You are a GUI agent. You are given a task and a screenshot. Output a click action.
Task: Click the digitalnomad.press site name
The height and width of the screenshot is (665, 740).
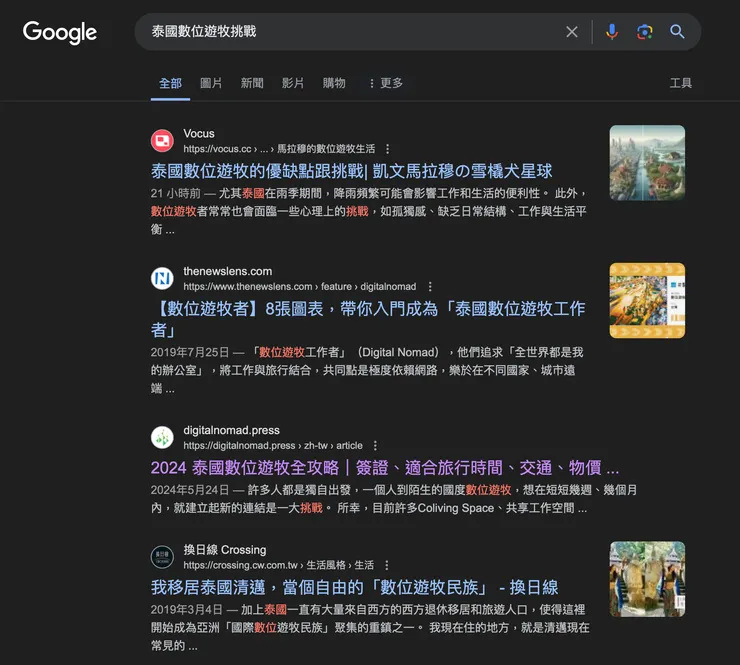pyautogui.click(x=231, y=430)
